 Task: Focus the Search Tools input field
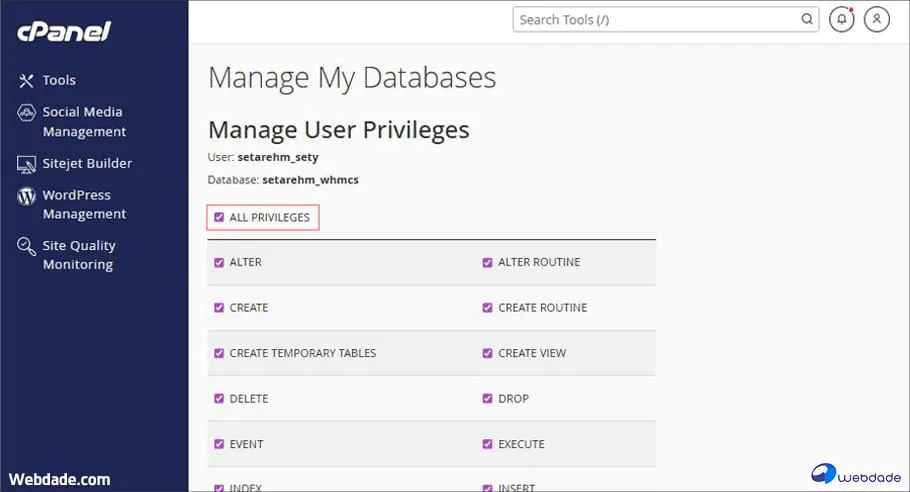click(x=655, y=19)
